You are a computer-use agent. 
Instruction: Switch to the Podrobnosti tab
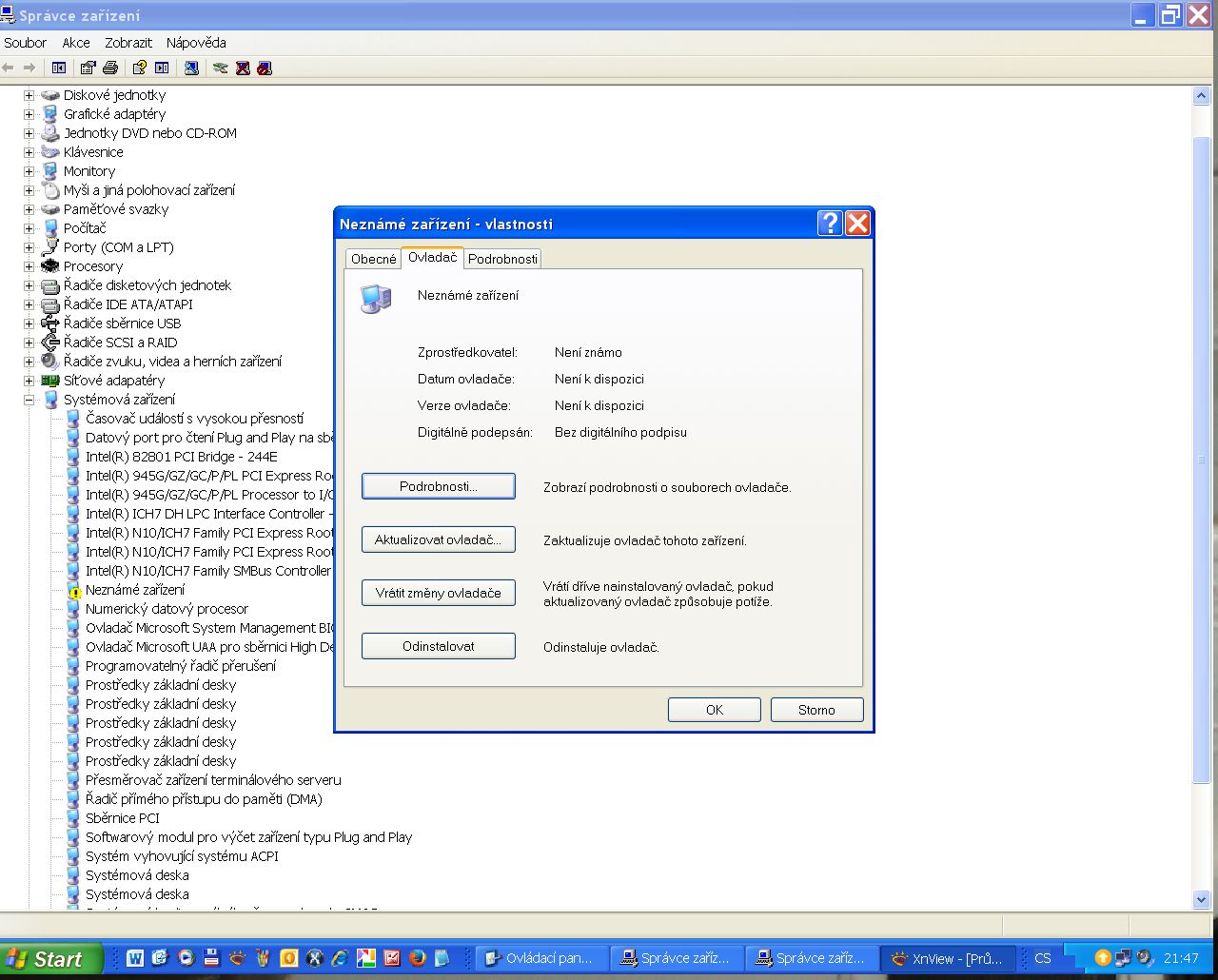point(502,259)
